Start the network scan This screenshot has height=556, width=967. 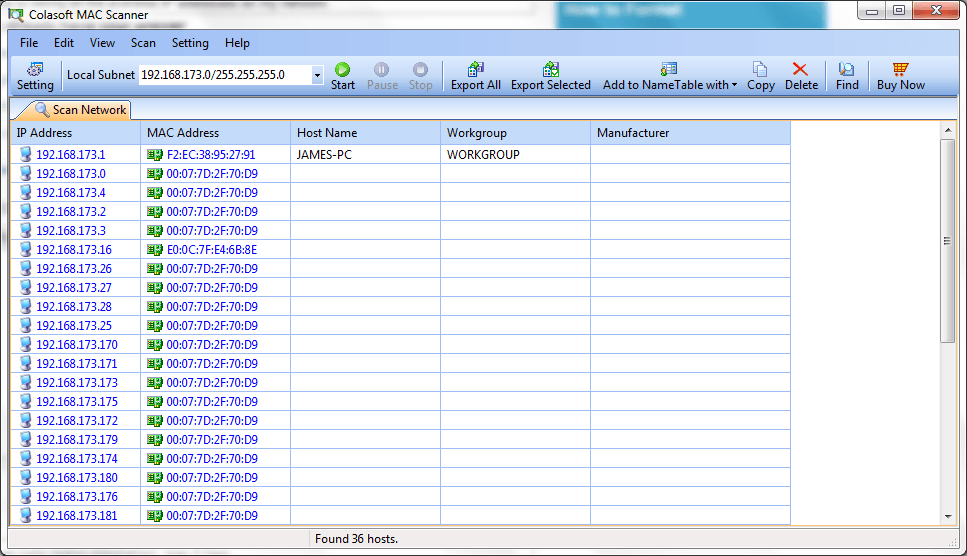(x=342, y=76)
